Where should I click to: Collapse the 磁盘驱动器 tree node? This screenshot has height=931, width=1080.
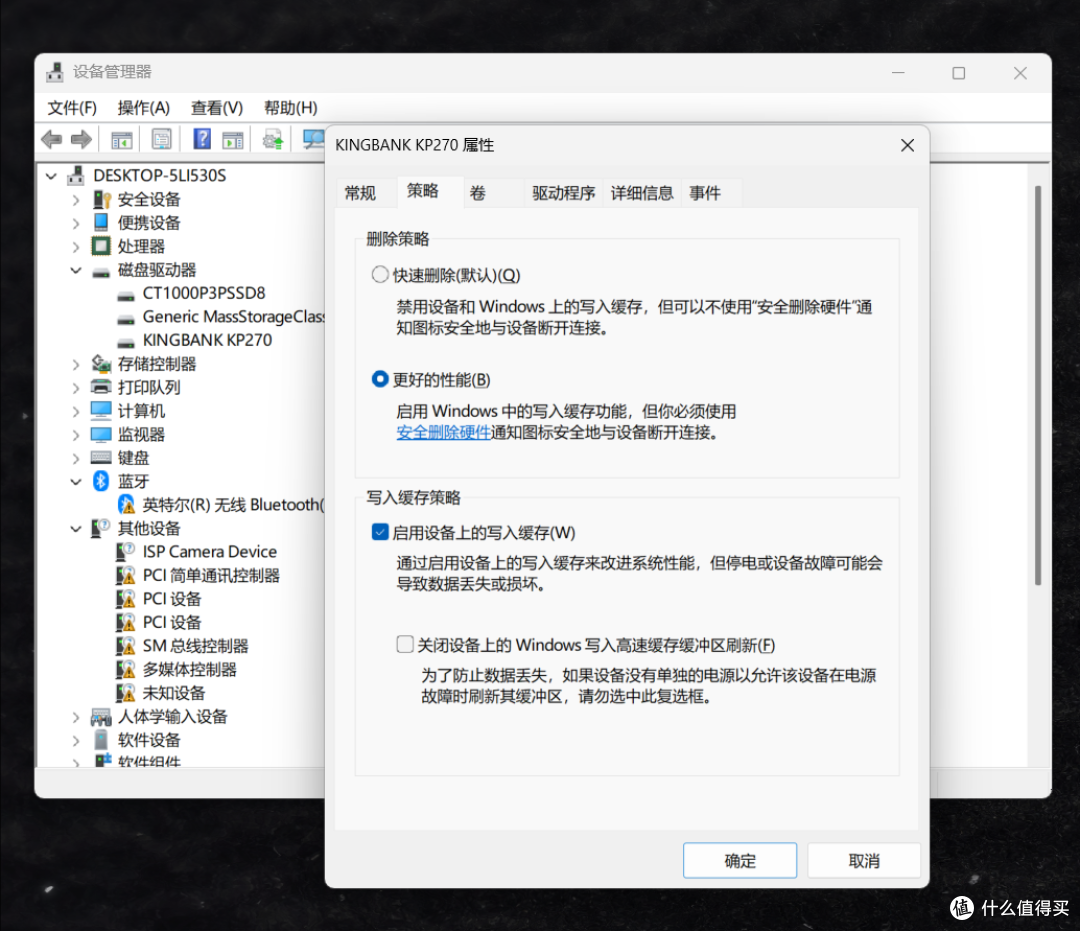(x=76, y=271)
